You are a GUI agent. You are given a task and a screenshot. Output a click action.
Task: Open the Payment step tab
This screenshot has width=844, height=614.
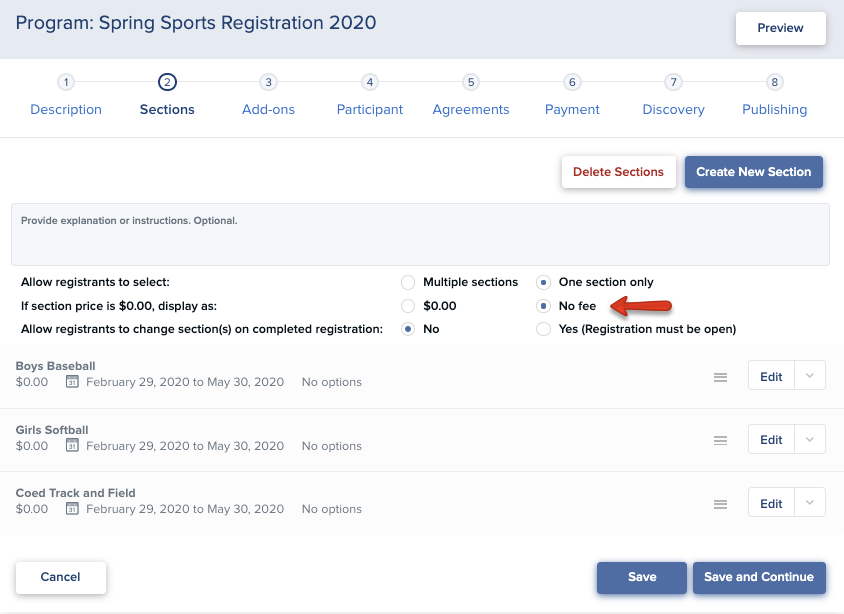[x=572, y=110]
